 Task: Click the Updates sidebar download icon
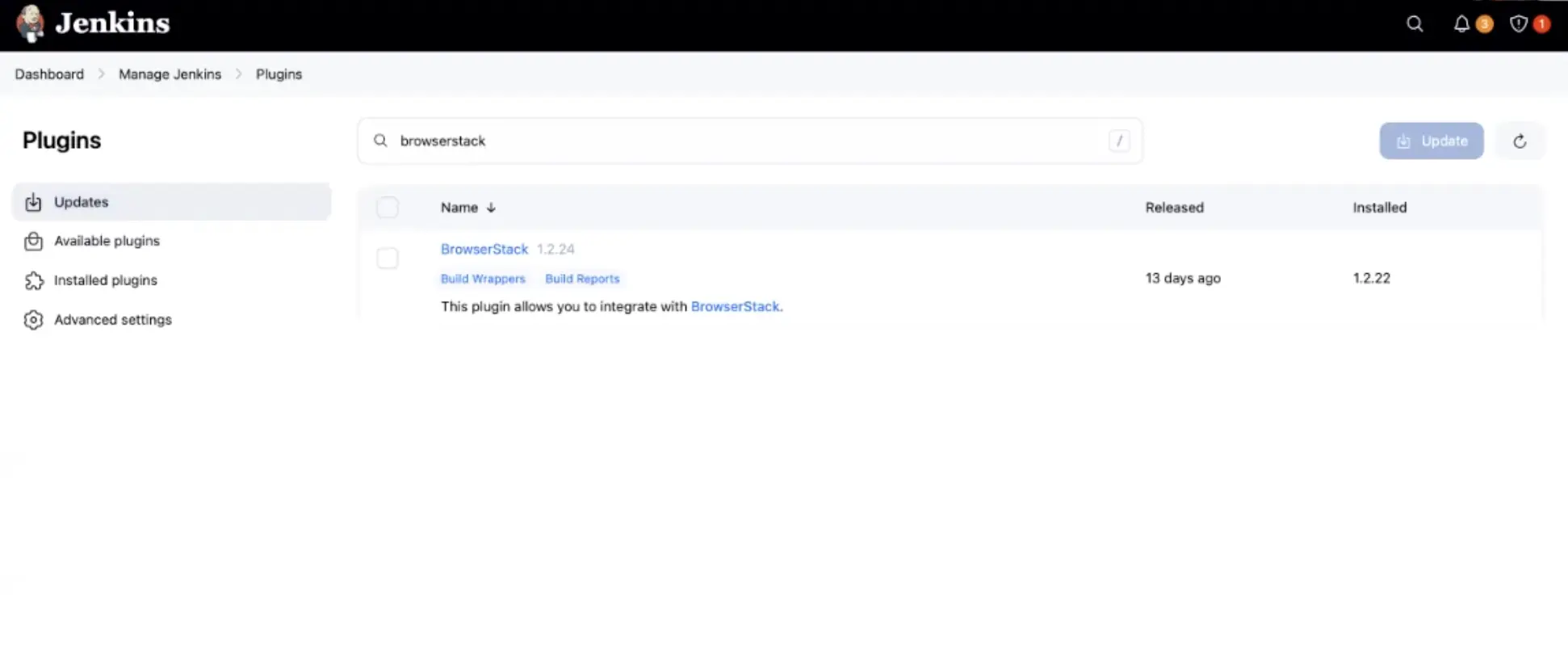(33, 203)
